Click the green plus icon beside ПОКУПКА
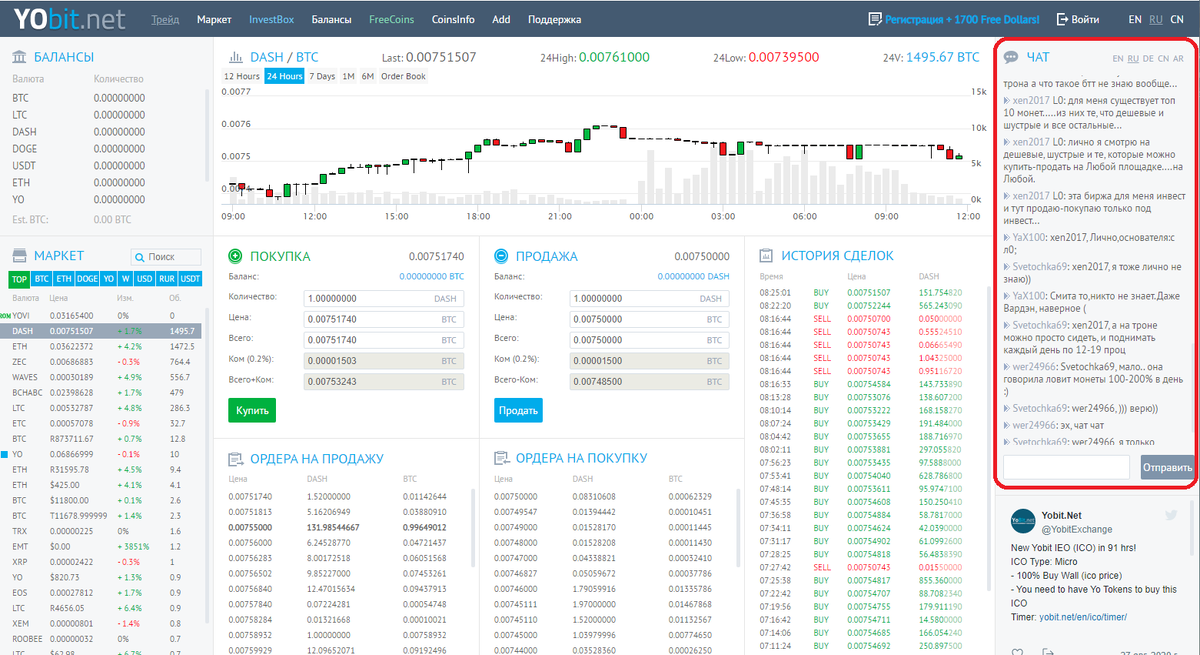Image resolution: width=1200 pixels, height=655 pixels. 236,256
